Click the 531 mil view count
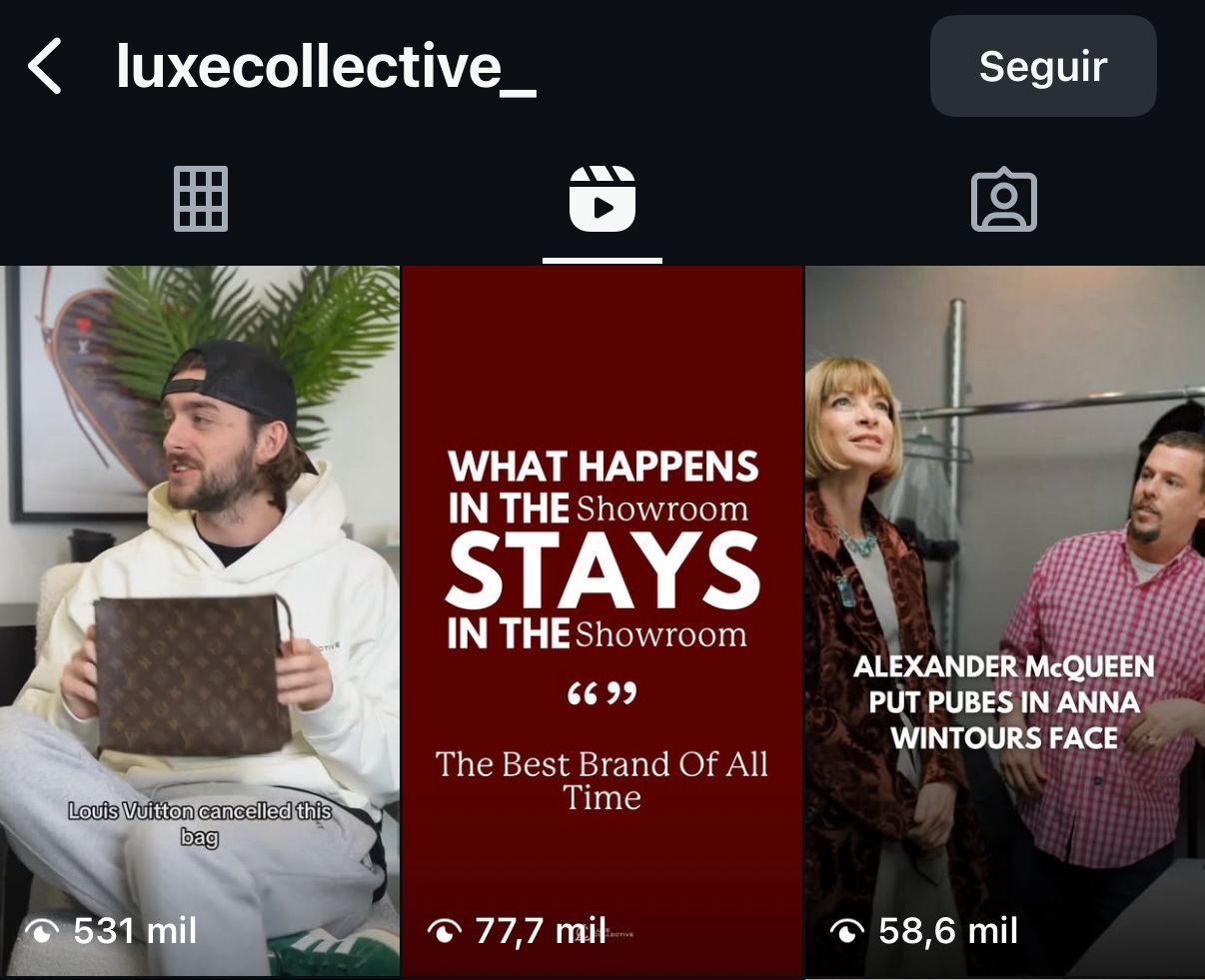The height and width of the screenshot is (980, 1205). (x=135, y=931)
